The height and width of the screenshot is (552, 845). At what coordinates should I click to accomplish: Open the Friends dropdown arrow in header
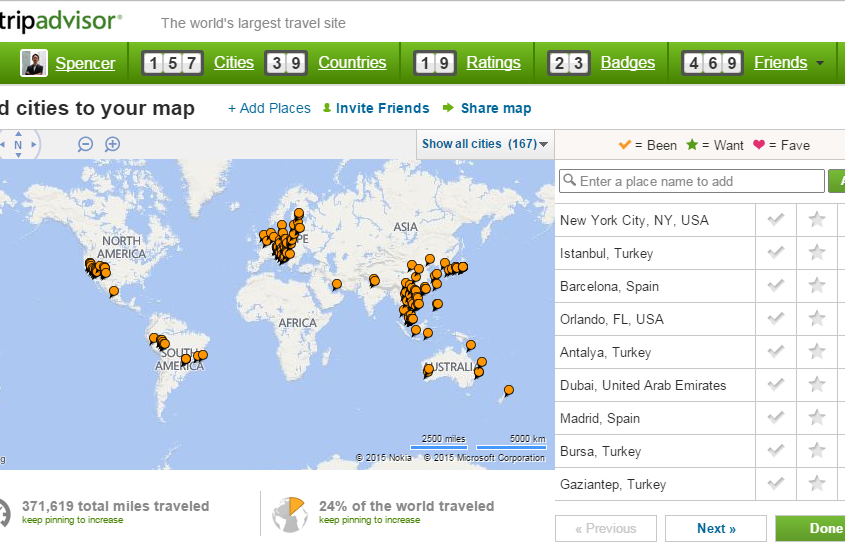(821, 63)
